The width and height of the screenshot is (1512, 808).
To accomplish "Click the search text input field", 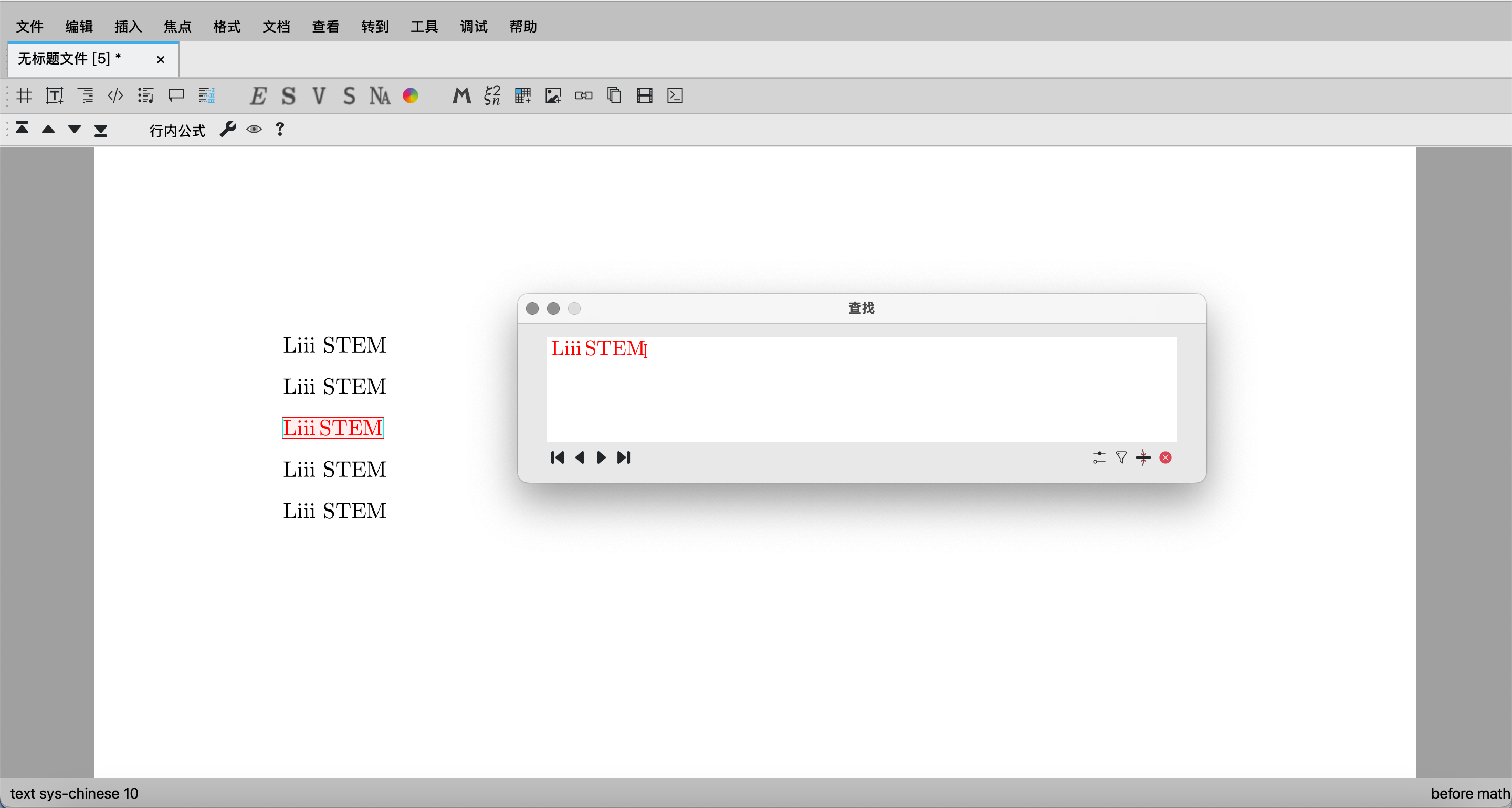I will 860,388.
